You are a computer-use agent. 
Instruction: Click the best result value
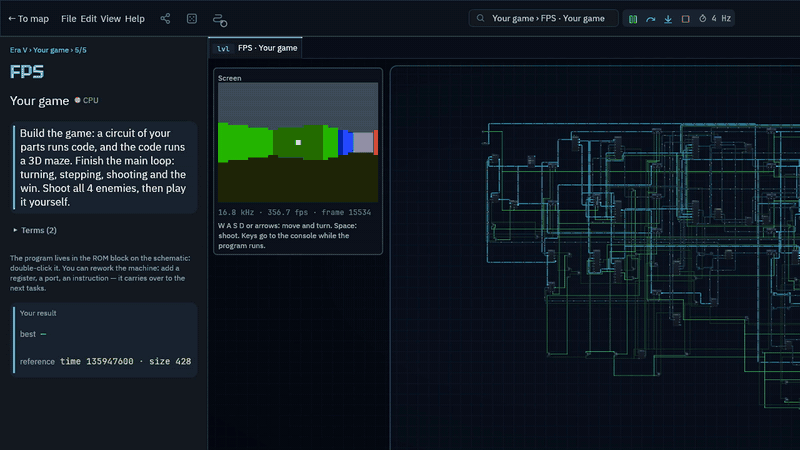click(x=43, y=334)
